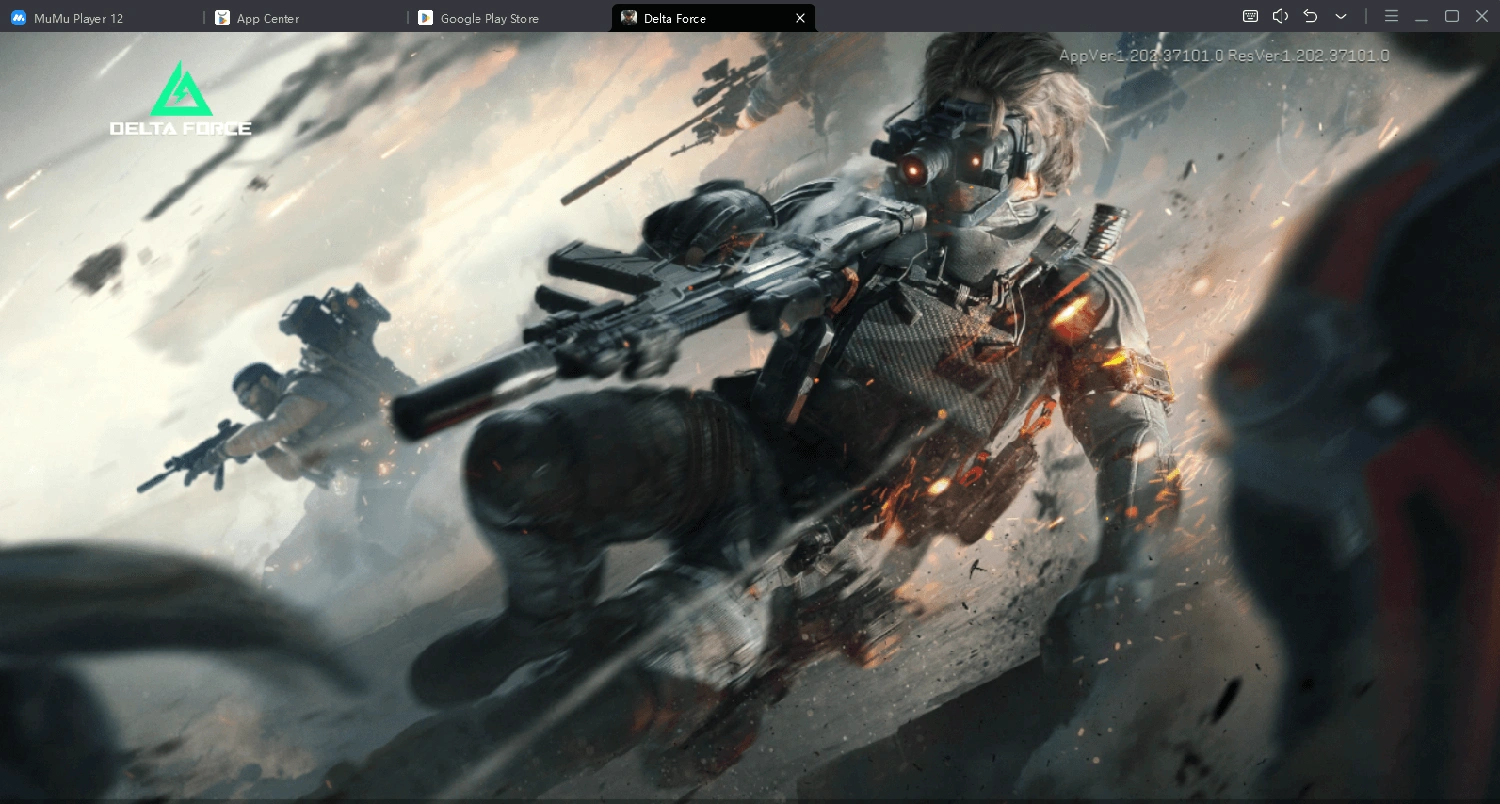
Task: Click the DELTA FORCE in-game logo
Action: (x=181, y=98)
